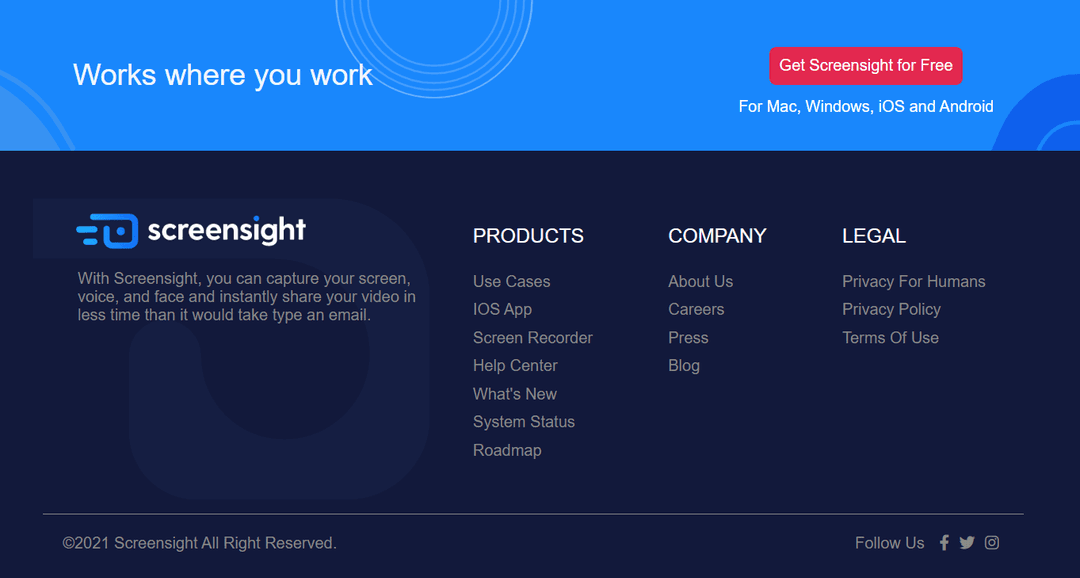The width and height of the screenshot is (1080, 578).
Task: Click For Mac, Windows, iOS and Android text
Action: coord(866,107)
